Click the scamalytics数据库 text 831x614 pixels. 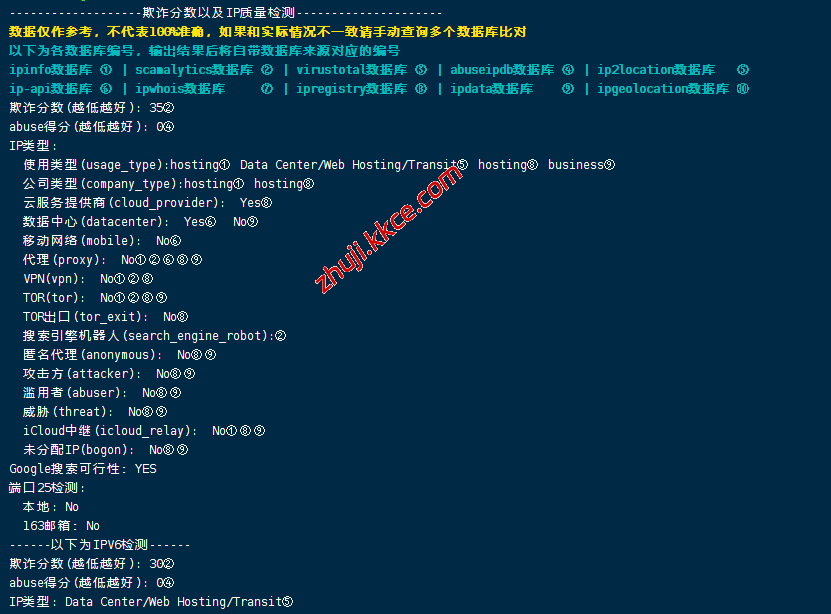tap(194, 70)
